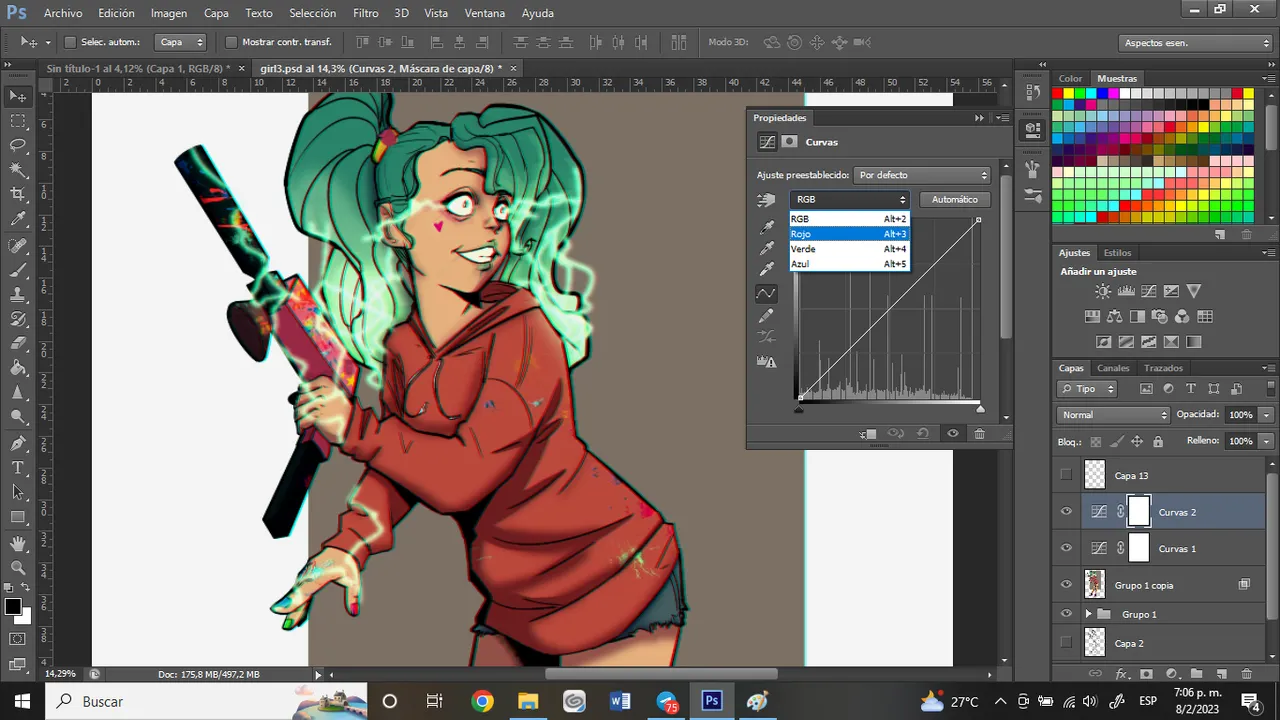
Task: Switch to the Estilos tab
Action: click(1117, 253)
